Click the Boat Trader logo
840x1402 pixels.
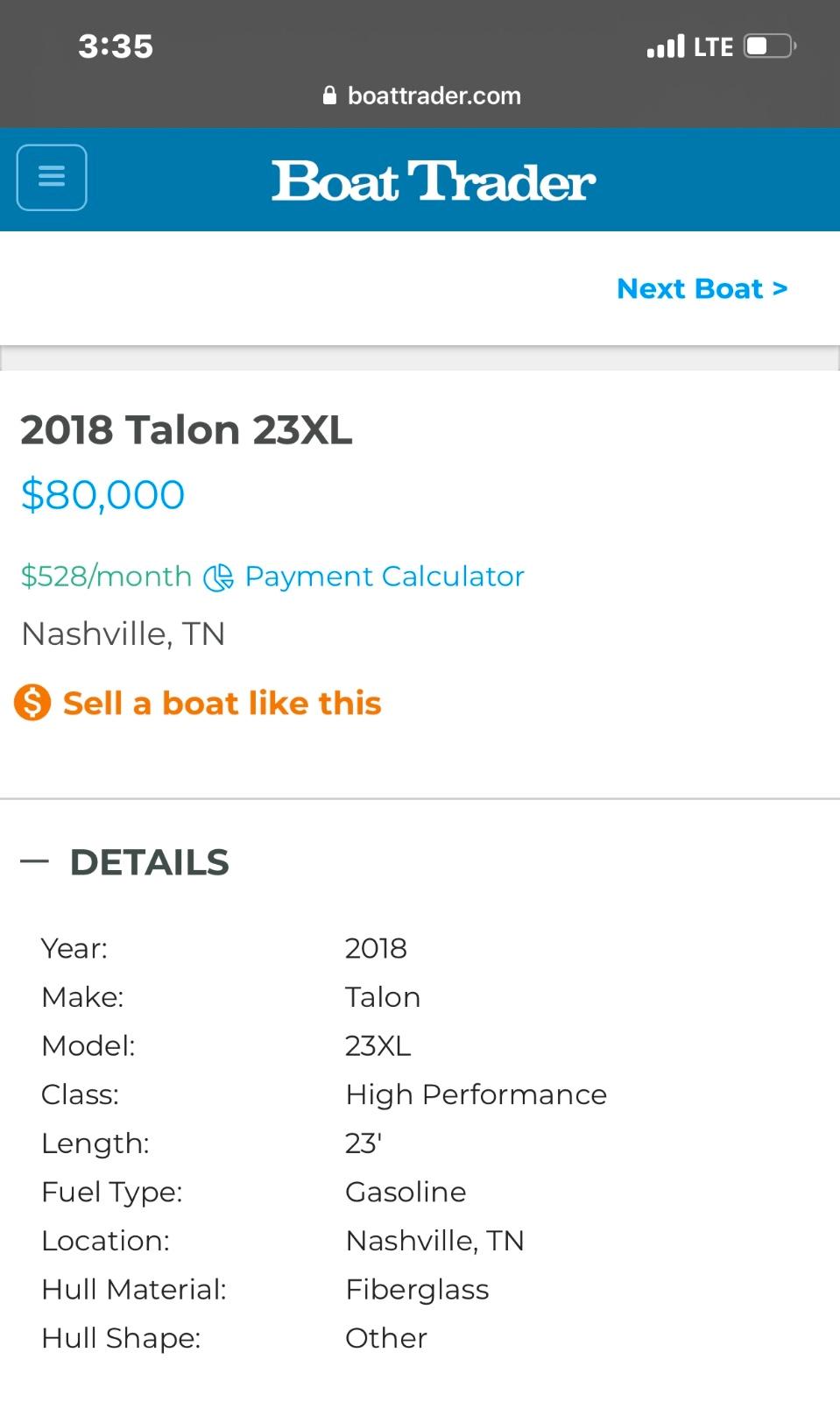coord(434,181)
